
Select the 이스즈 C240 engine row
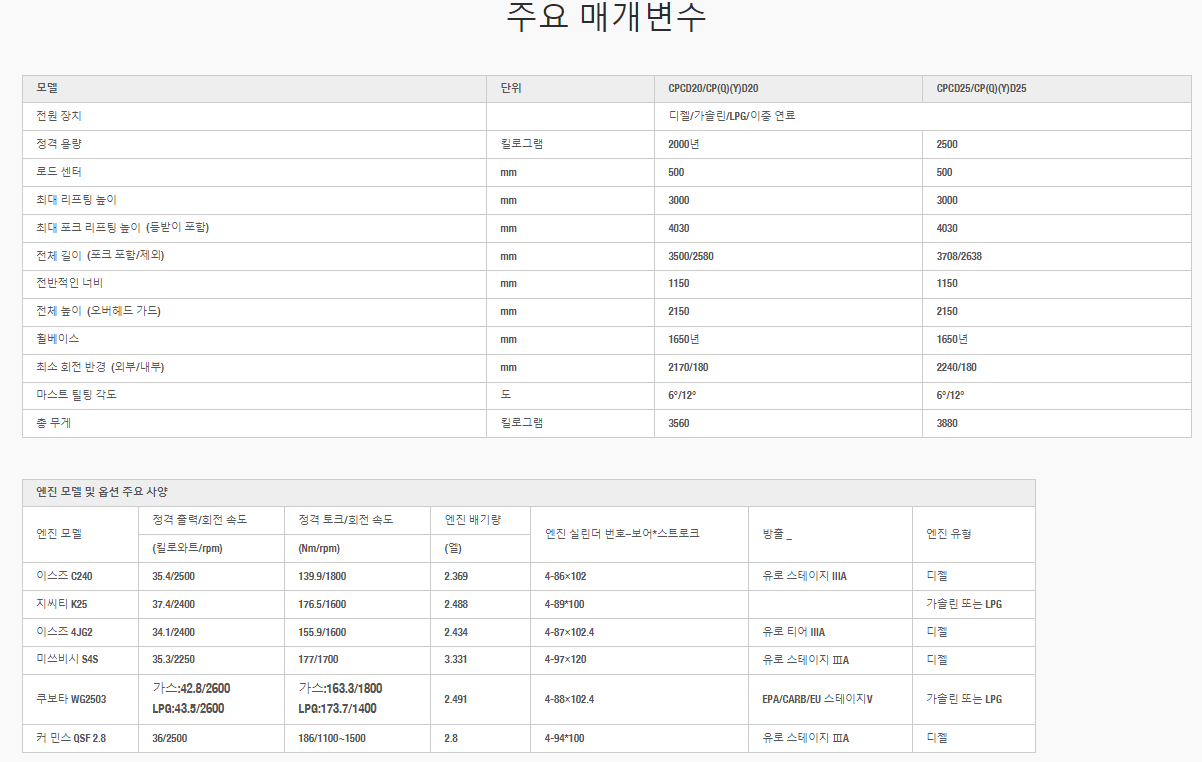pyautogui.click(x=65, y=576)
